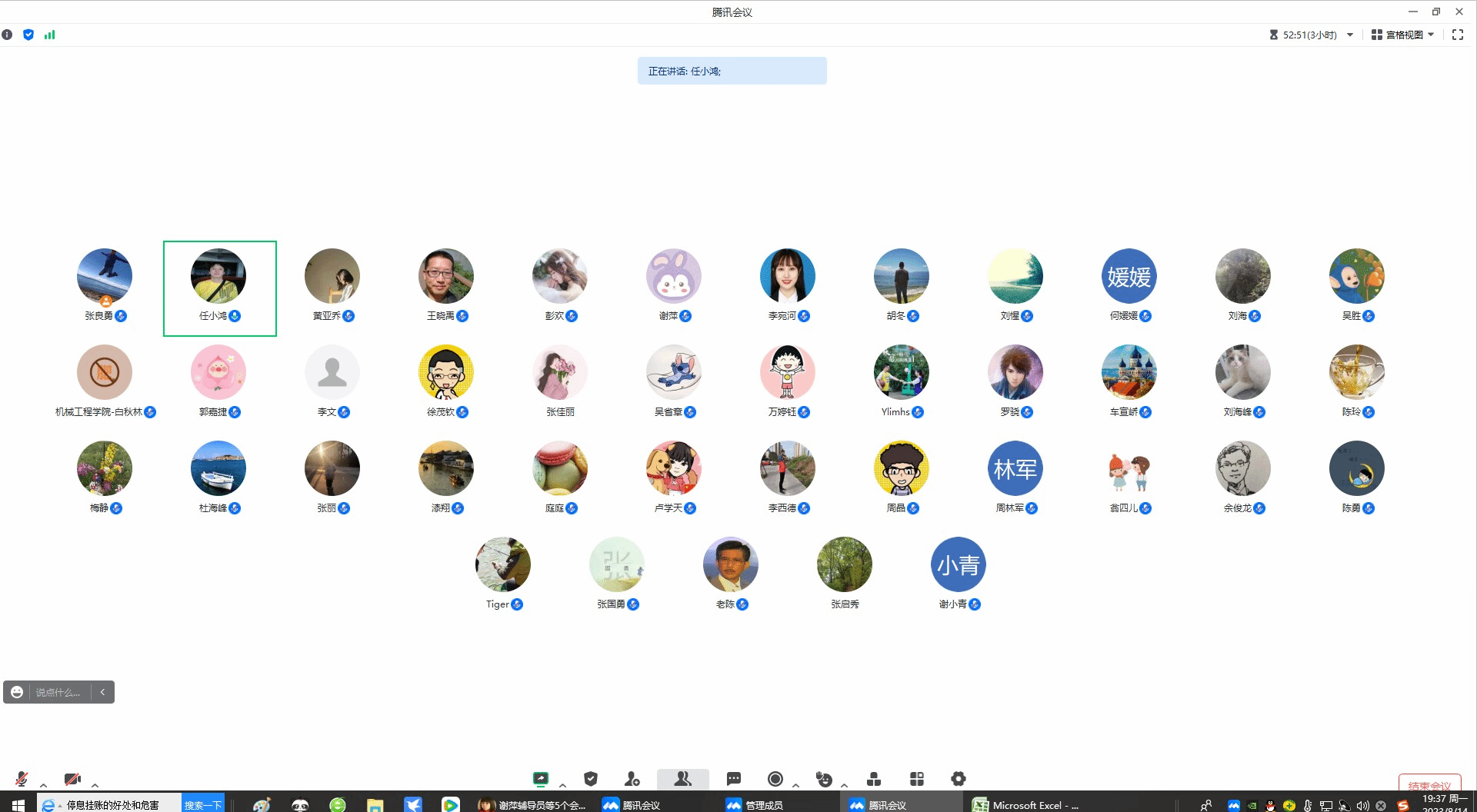Open the grid view layout dropdown
Screen dimensions: 1477x812
tap(1403, 35)
